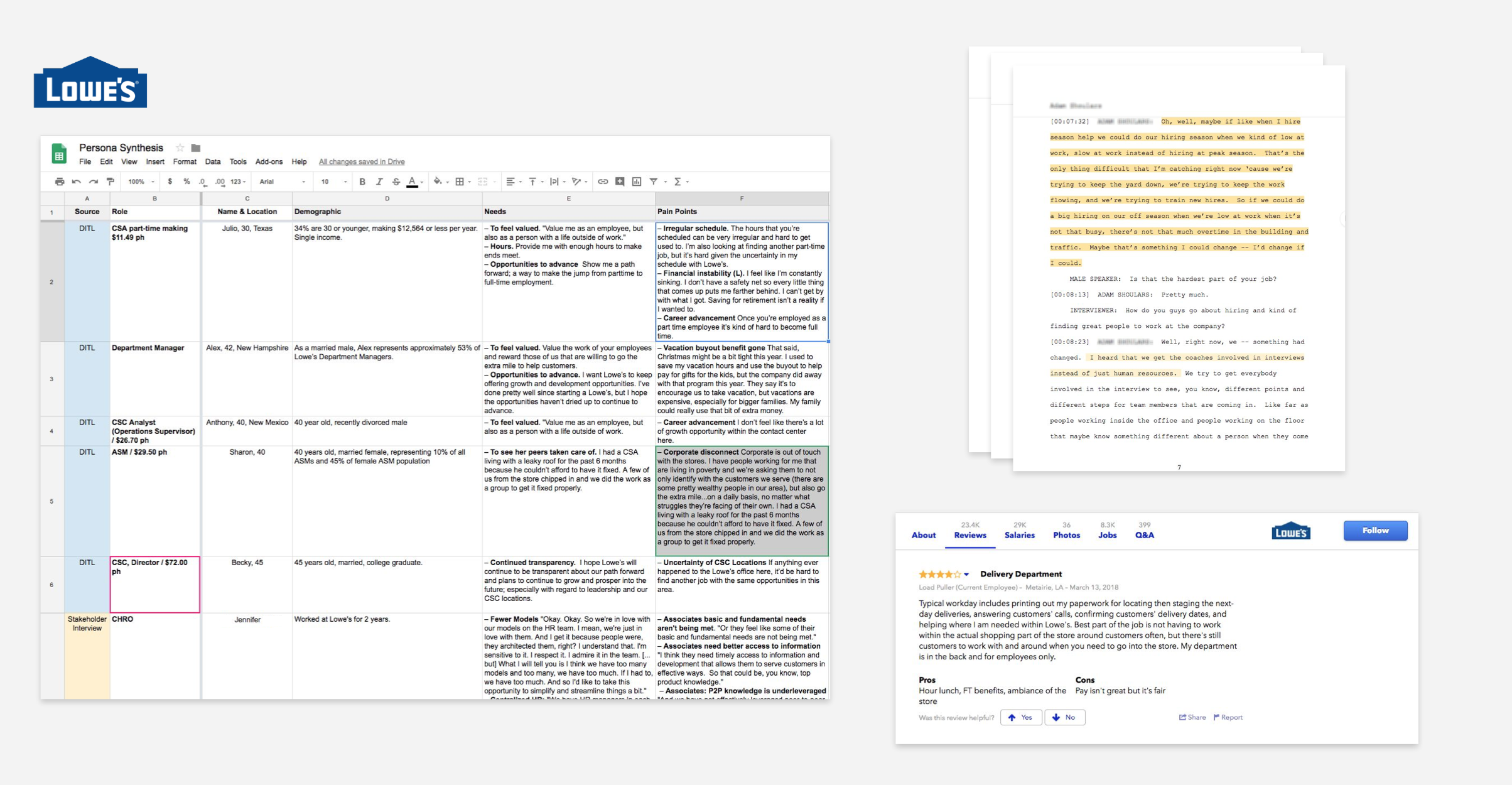This screenshot has height=785, width=1512.
Task: Click the Redo arrow icon
Action: [93, 181]
